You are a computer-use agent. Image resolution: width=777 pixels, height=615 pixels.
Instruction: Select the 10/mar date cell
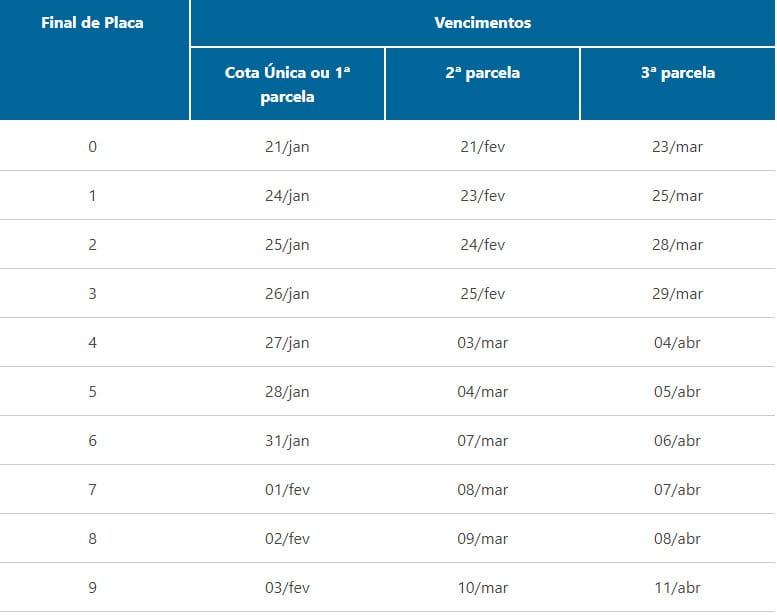coord(482,587)
